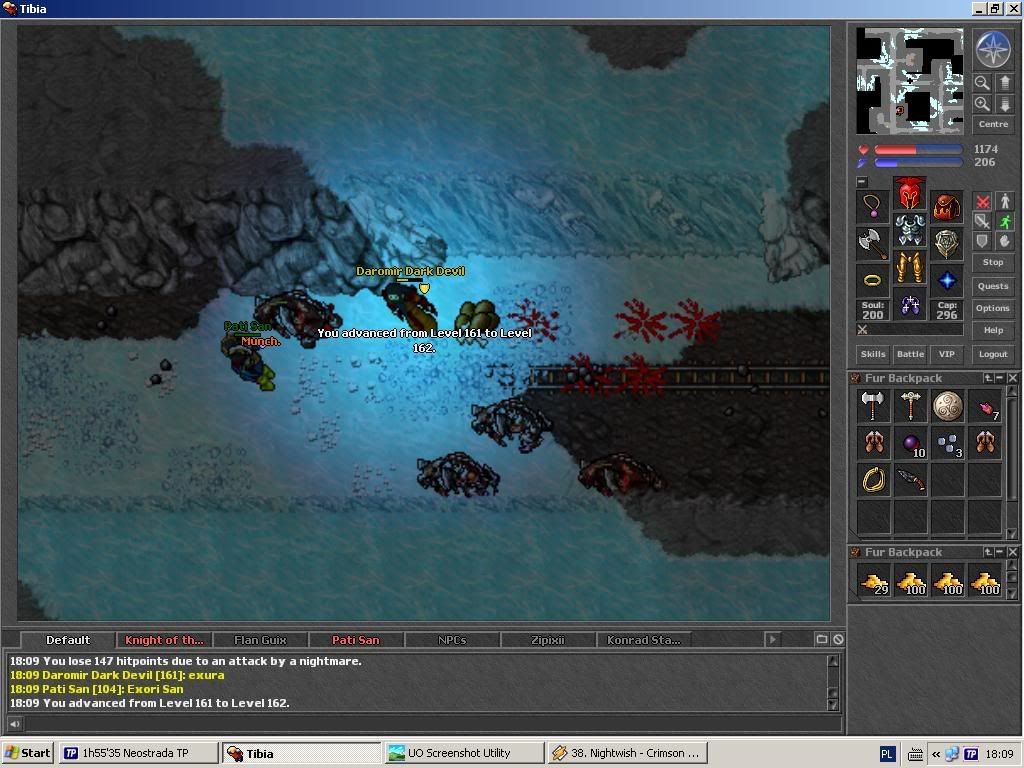Image resolution: width=1024 pixels, height=768 pixels.
Task: Open the Quests log
Action: point(993,286)
